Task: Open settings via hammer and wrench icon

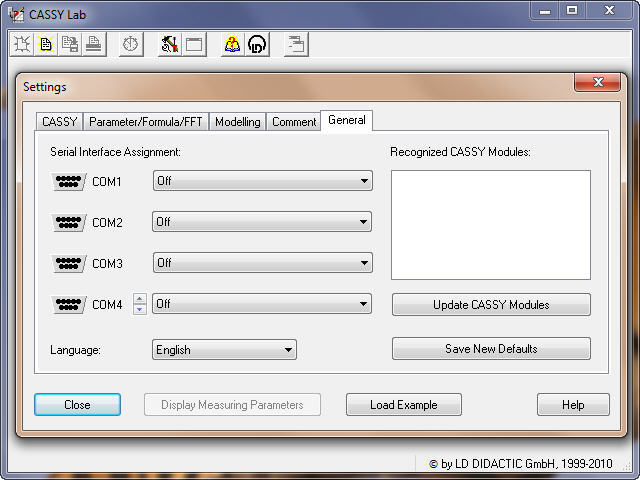Action: pyautogui.click(x=170, y=44)
